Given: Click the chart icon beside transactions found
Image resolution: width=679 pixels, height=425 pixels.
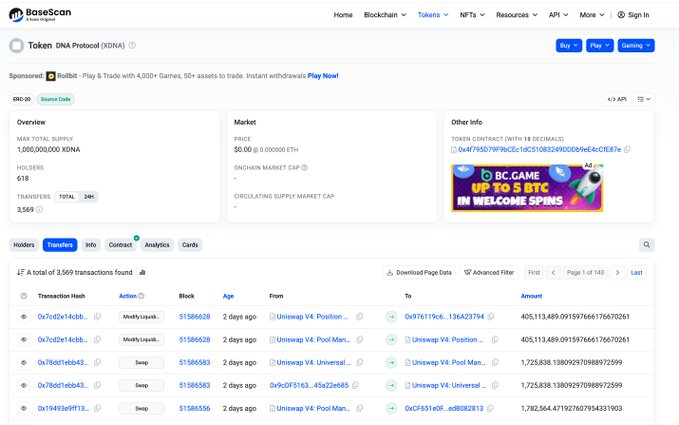Looking at the screenshot, I should [142, 273].
